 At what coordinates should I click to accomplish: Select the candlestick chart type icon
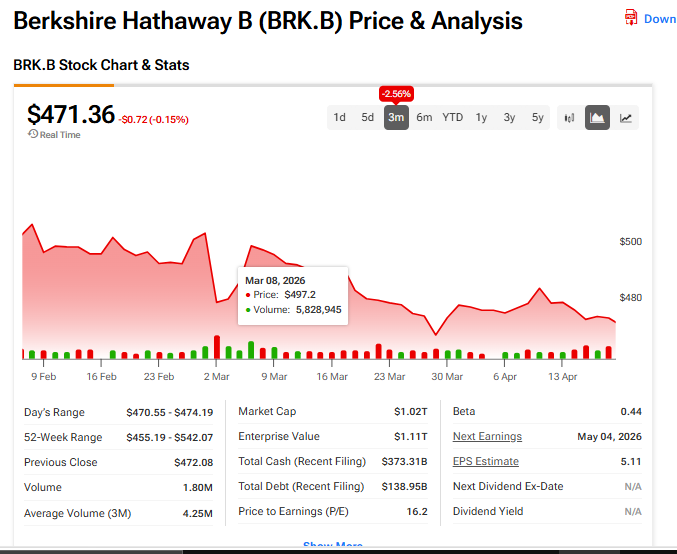569,117
